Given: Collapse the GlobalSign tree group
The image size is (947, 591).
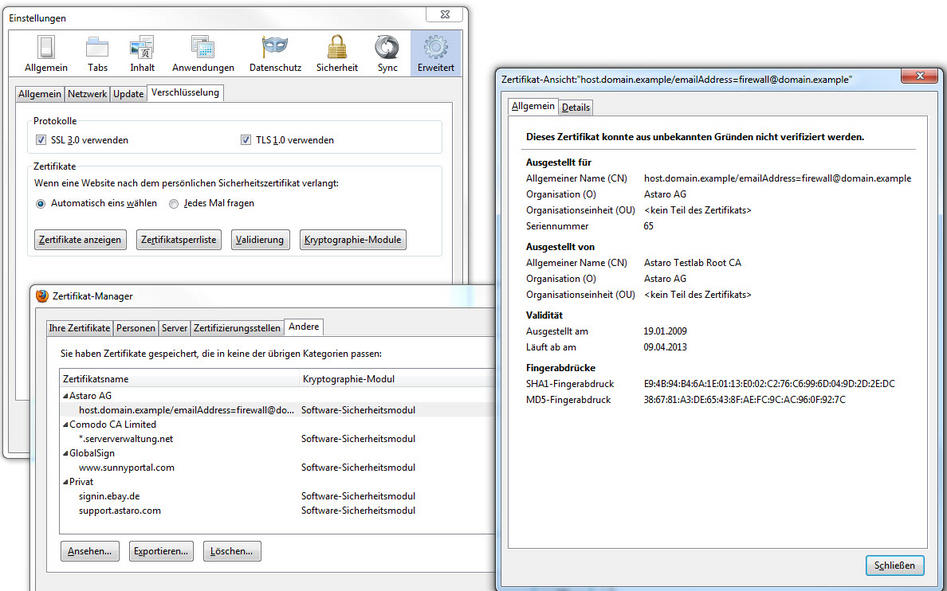Looking at the screenshot, I should (x=65, y=453).
